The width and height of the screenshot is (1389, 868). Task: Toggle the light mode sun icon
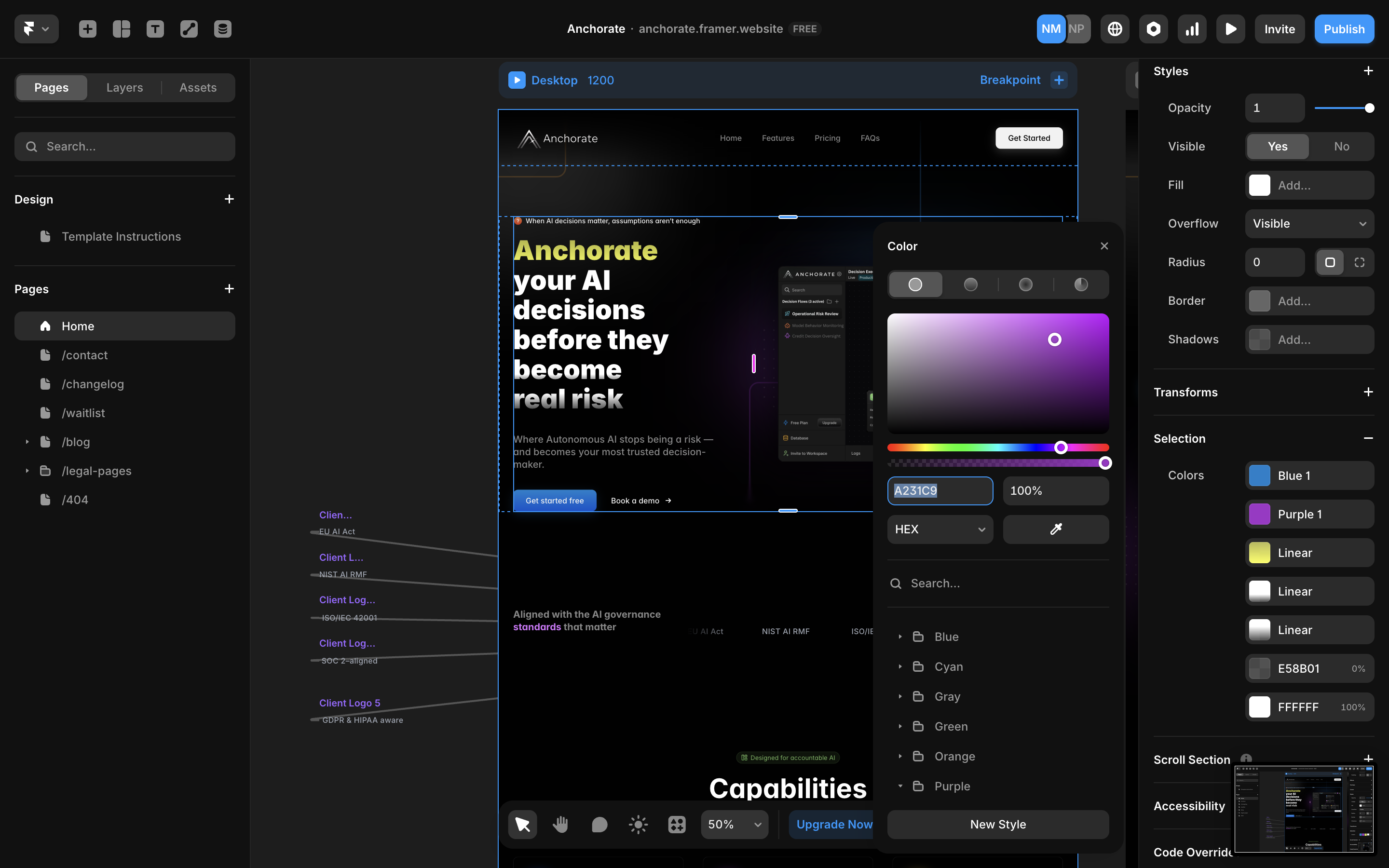pos(638,825)
